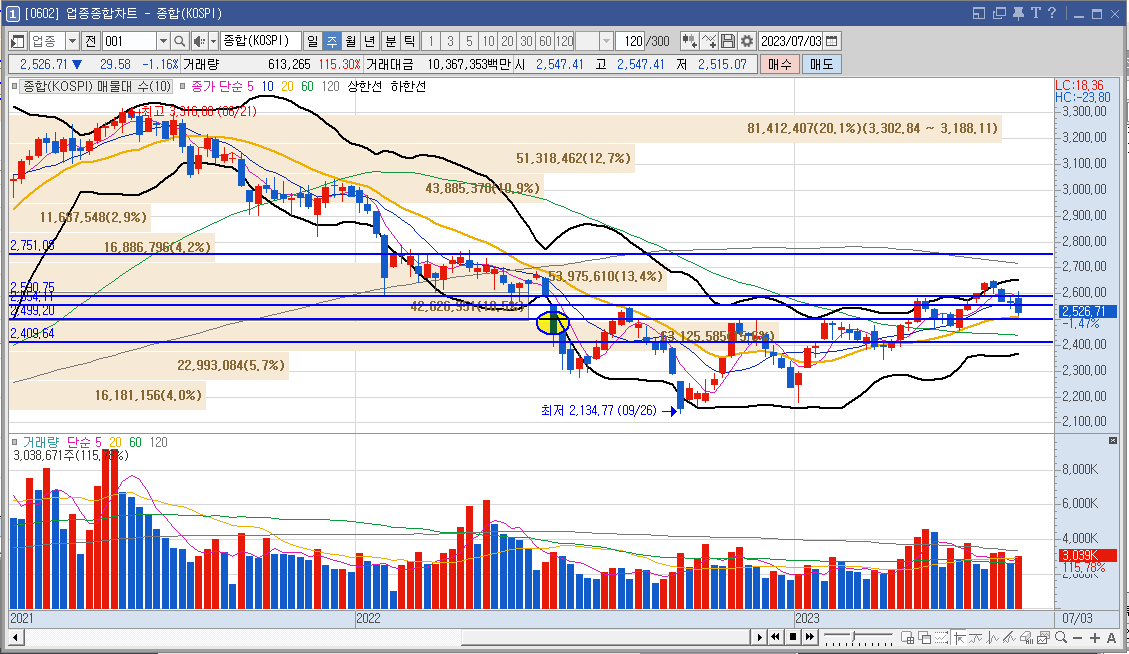Click the add indicator line icon
The image size is (1129, 654).
(x=709, y=41)
